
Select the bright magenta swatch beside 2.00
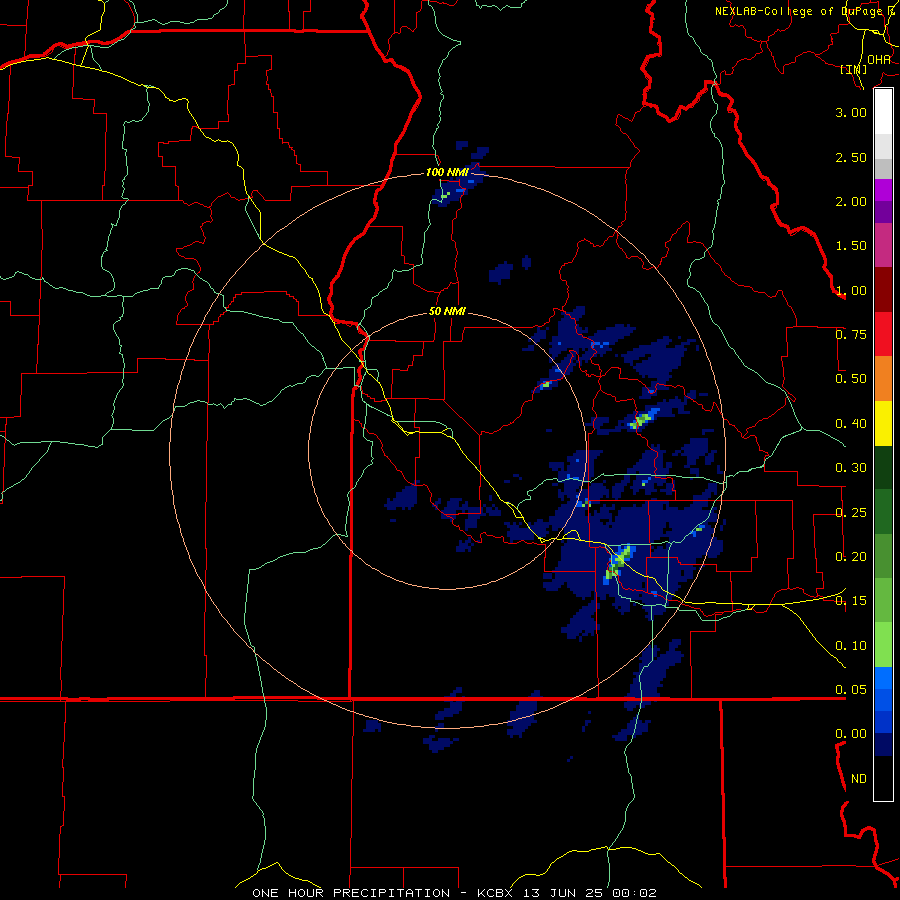(x=883, y=190)
